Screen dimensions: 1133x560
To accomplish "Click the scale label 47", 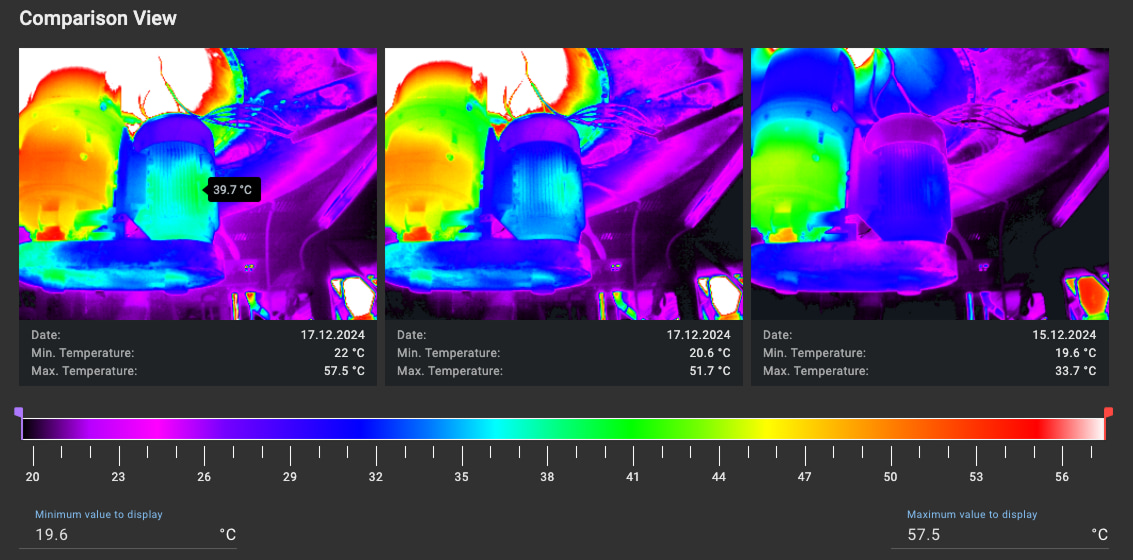I will pyautogui.click(x=804, y=478).
